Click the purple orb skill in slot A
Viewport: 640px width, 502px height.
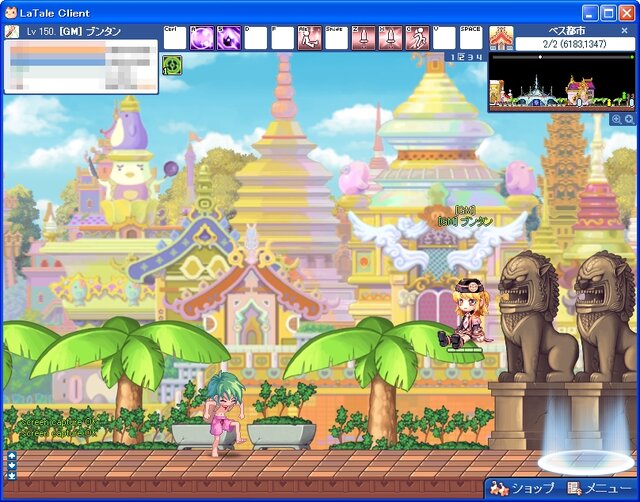[202, 38]
